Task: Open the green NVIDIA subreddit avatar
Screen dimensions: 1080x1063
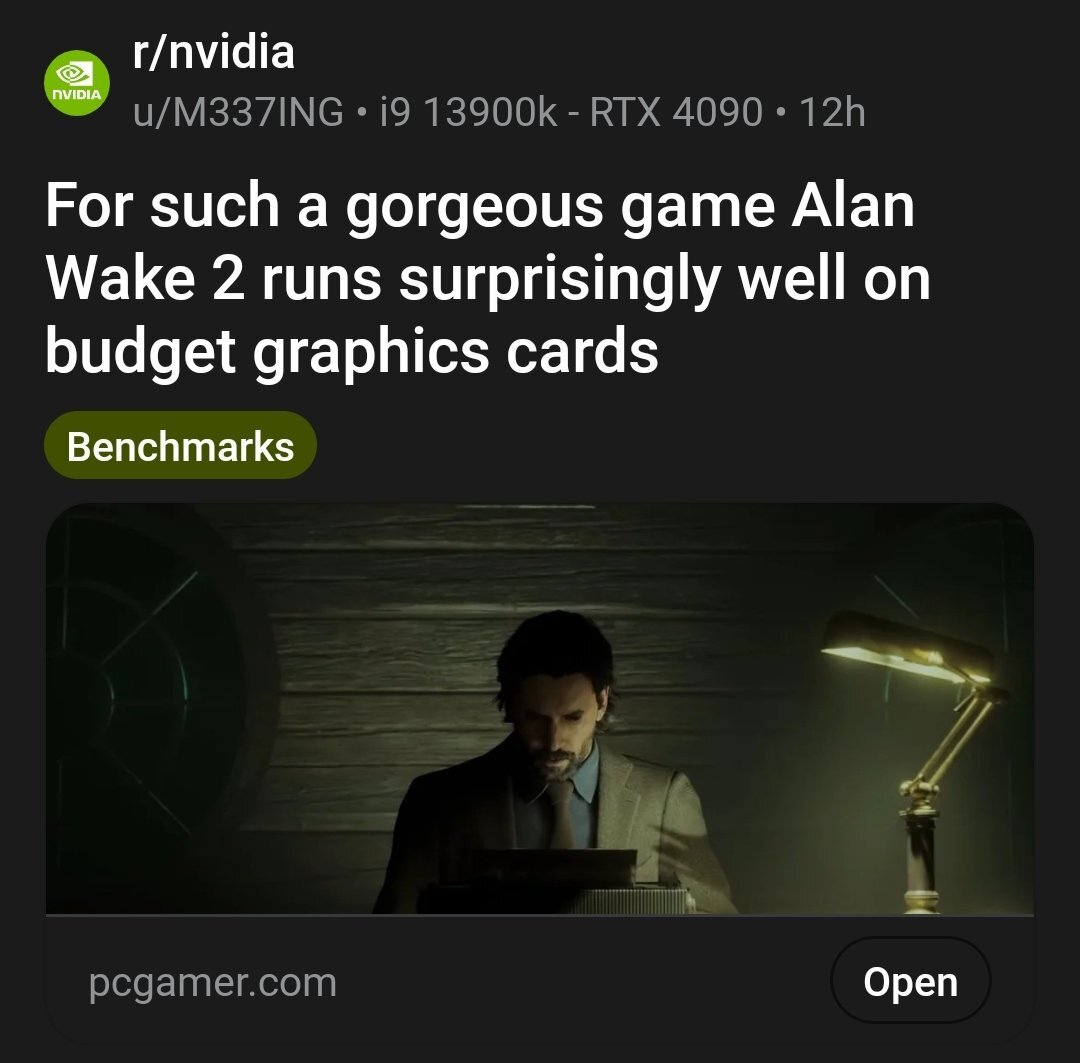Action: pos(76,83)
